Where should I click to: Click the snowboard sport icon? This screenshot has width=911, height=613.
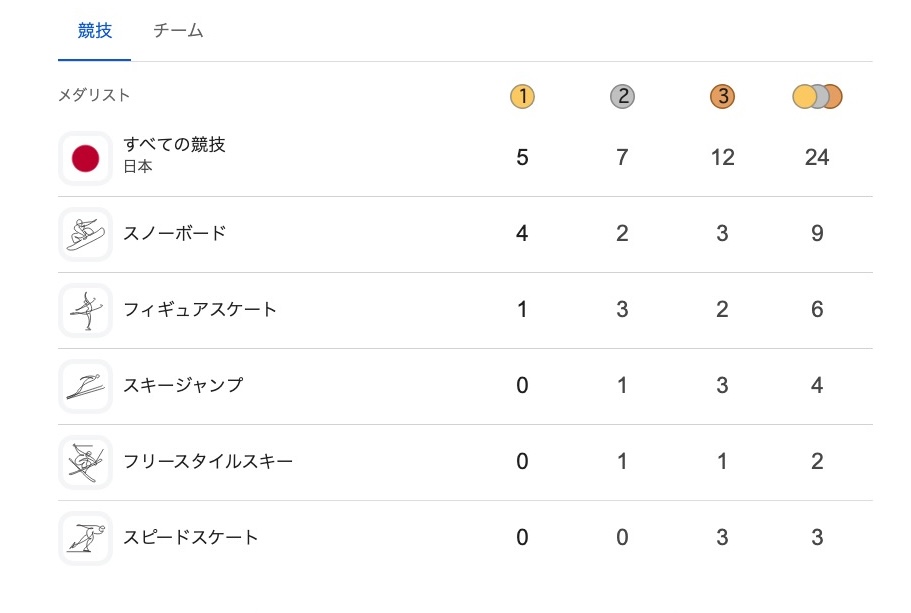point(85,234)
